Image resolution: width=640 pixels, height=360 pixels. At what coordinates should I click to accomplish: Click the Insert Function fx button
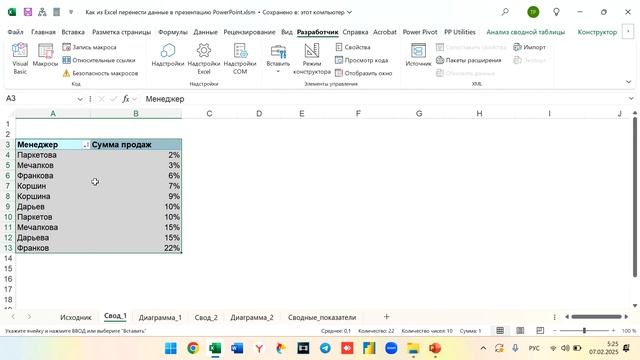(x=126, y=99)
